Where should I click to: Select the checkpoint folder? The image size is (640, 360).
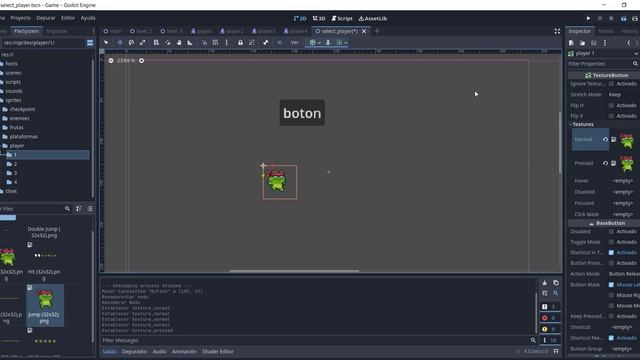coord(22,109)
